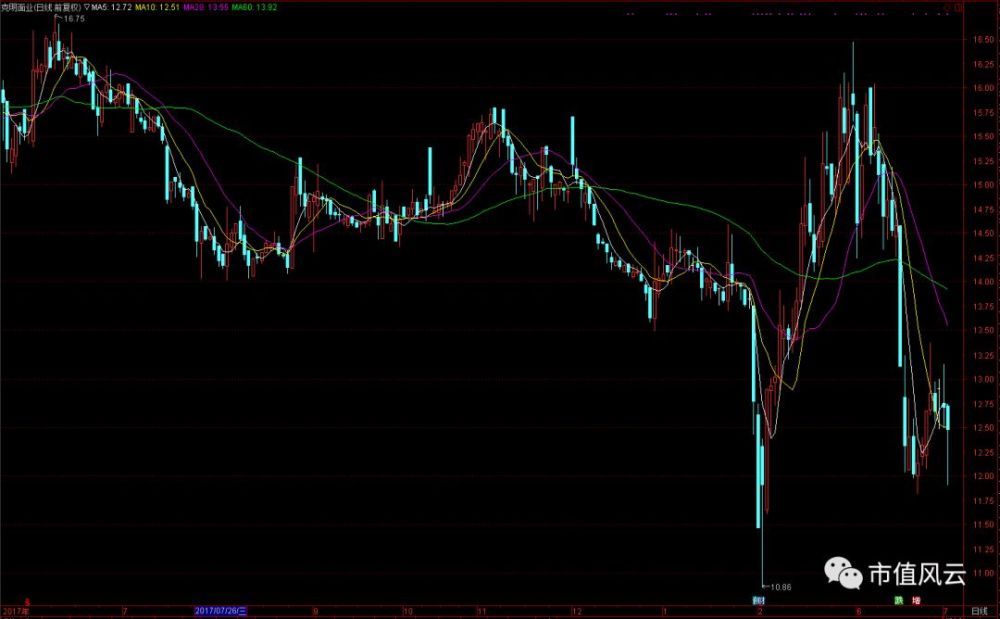This screenshot has width=1000, height=619.
Task: Click the 16.00 price axis label
Action: point(983,88)
